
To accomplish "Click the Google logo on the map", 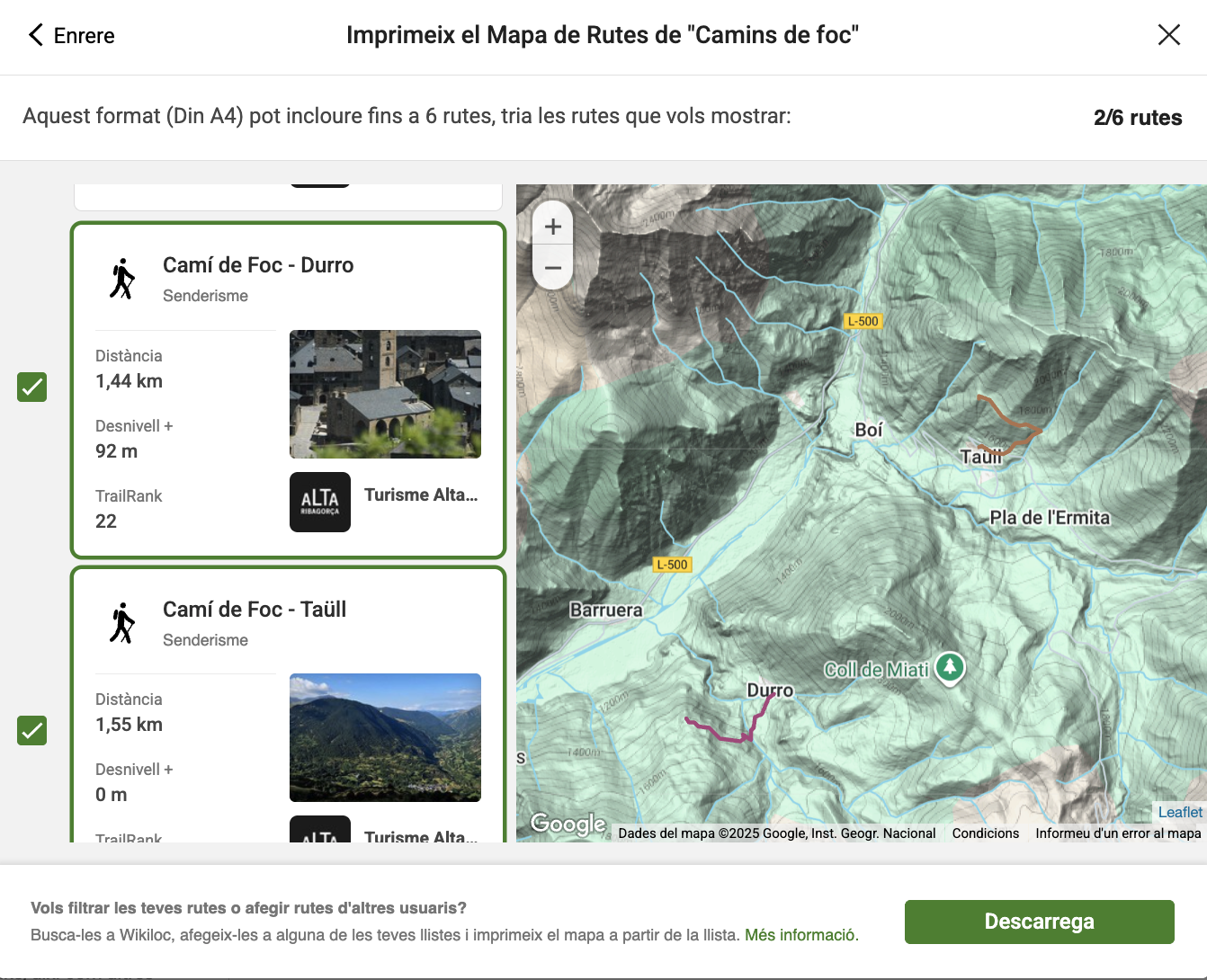I will [568, 824].
